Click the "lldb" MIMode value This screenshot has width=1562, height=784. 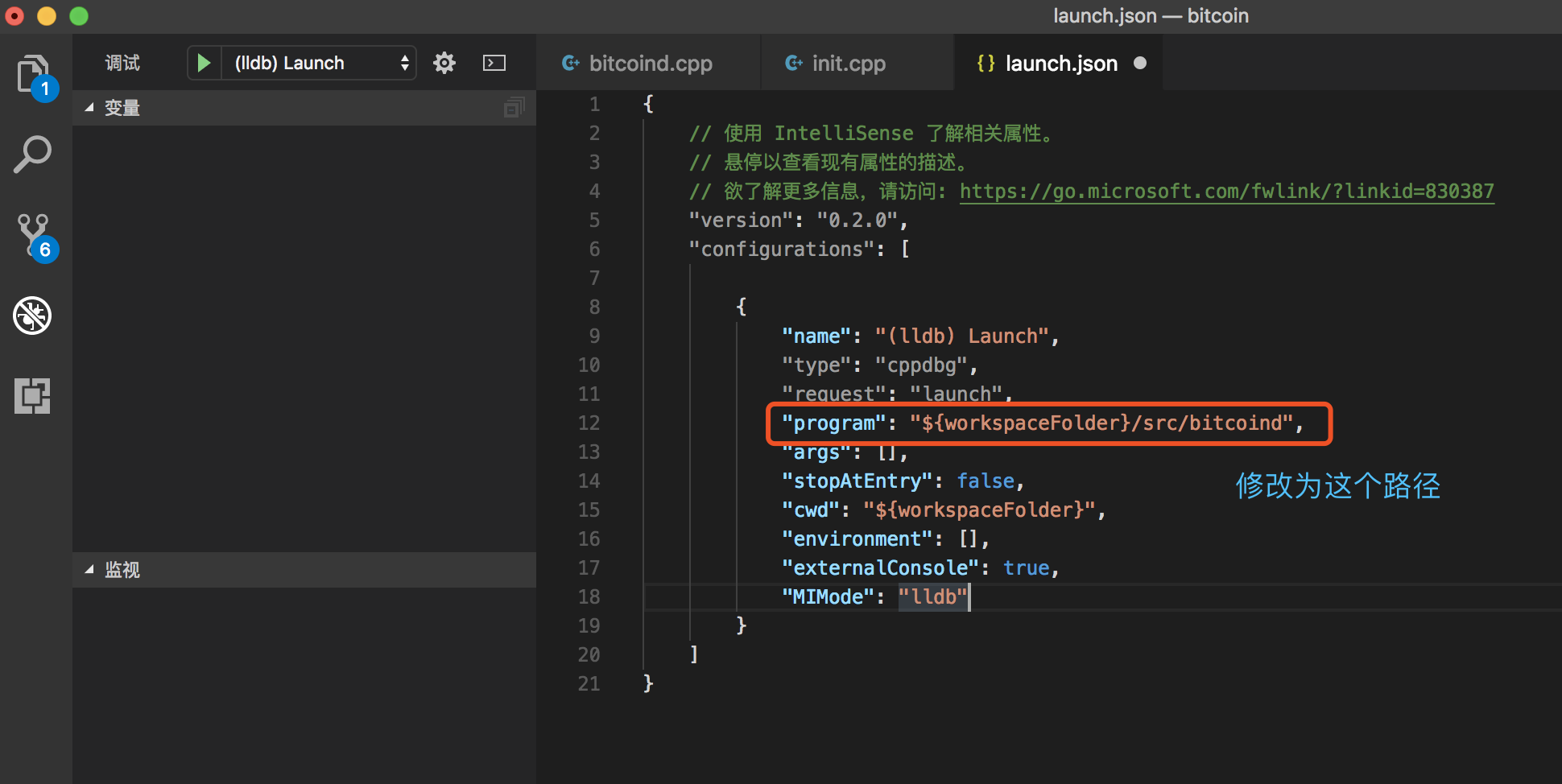tap(932, 597)
